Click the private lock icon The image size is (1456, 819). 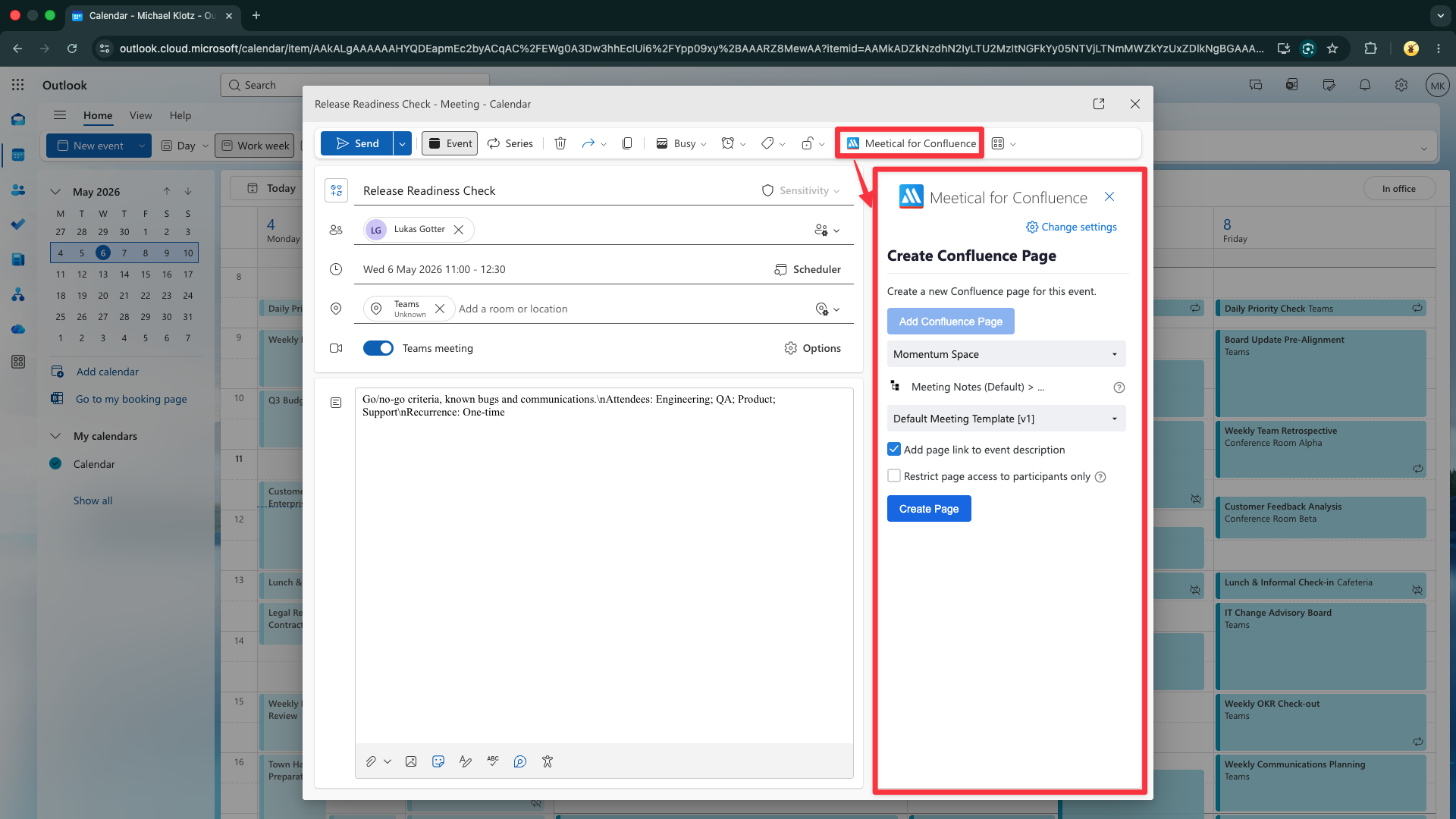[x=808, y=143]
